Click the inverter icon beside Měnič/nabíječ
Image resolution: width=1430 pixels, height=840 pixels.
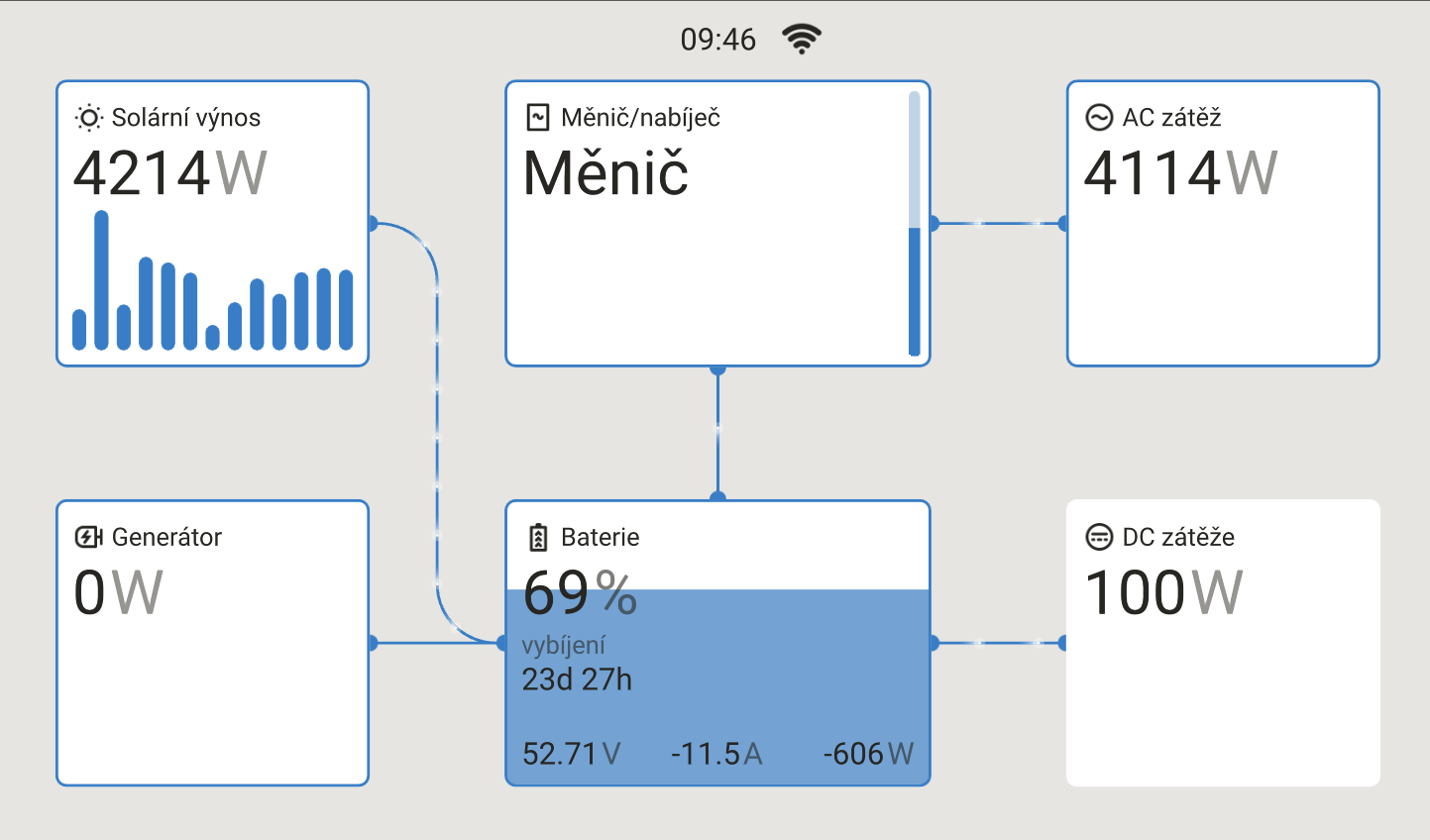(537, 118)
